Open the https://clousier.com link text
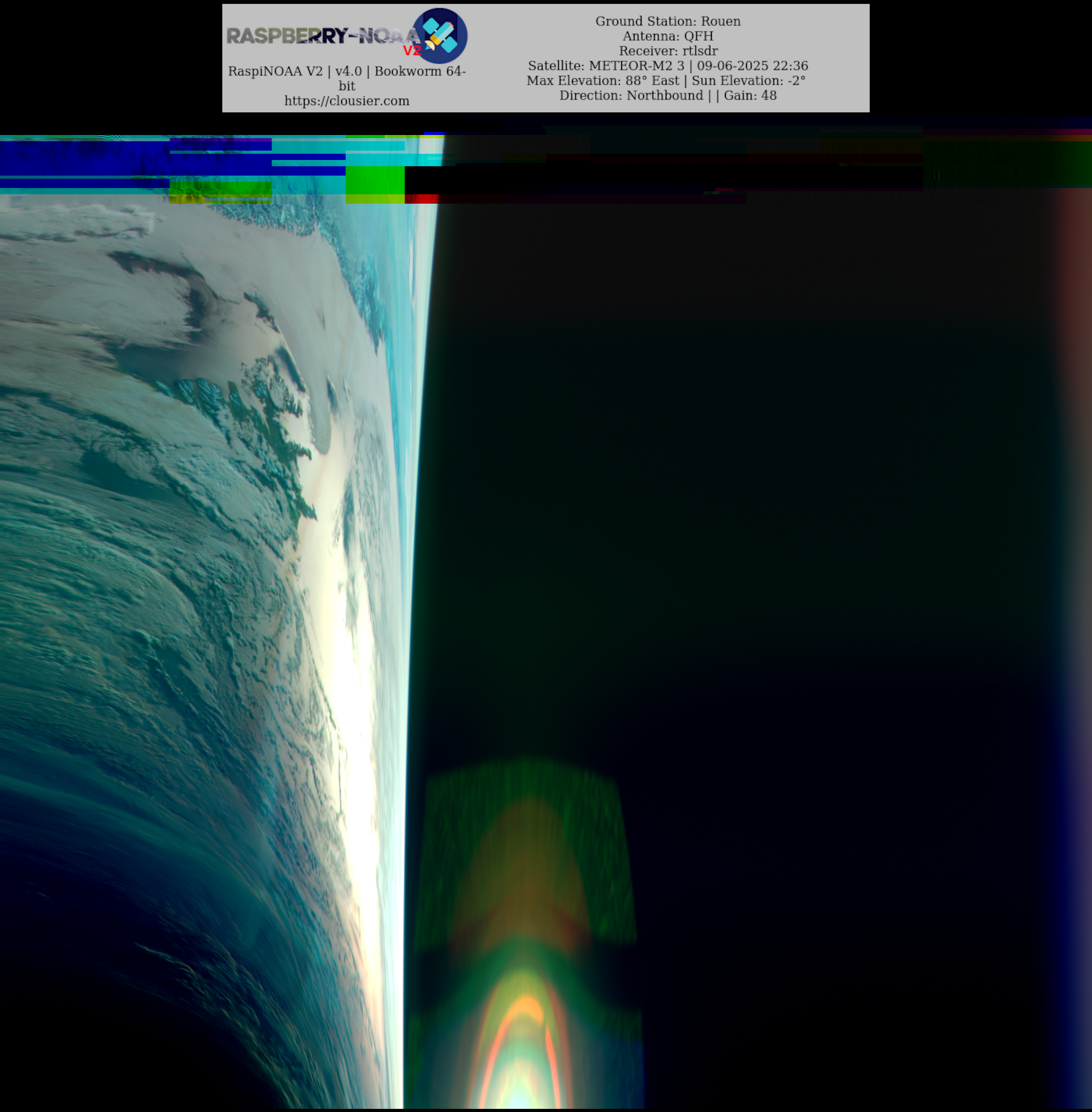This screenshot has width=1092, height=1112. coord(347,101)
